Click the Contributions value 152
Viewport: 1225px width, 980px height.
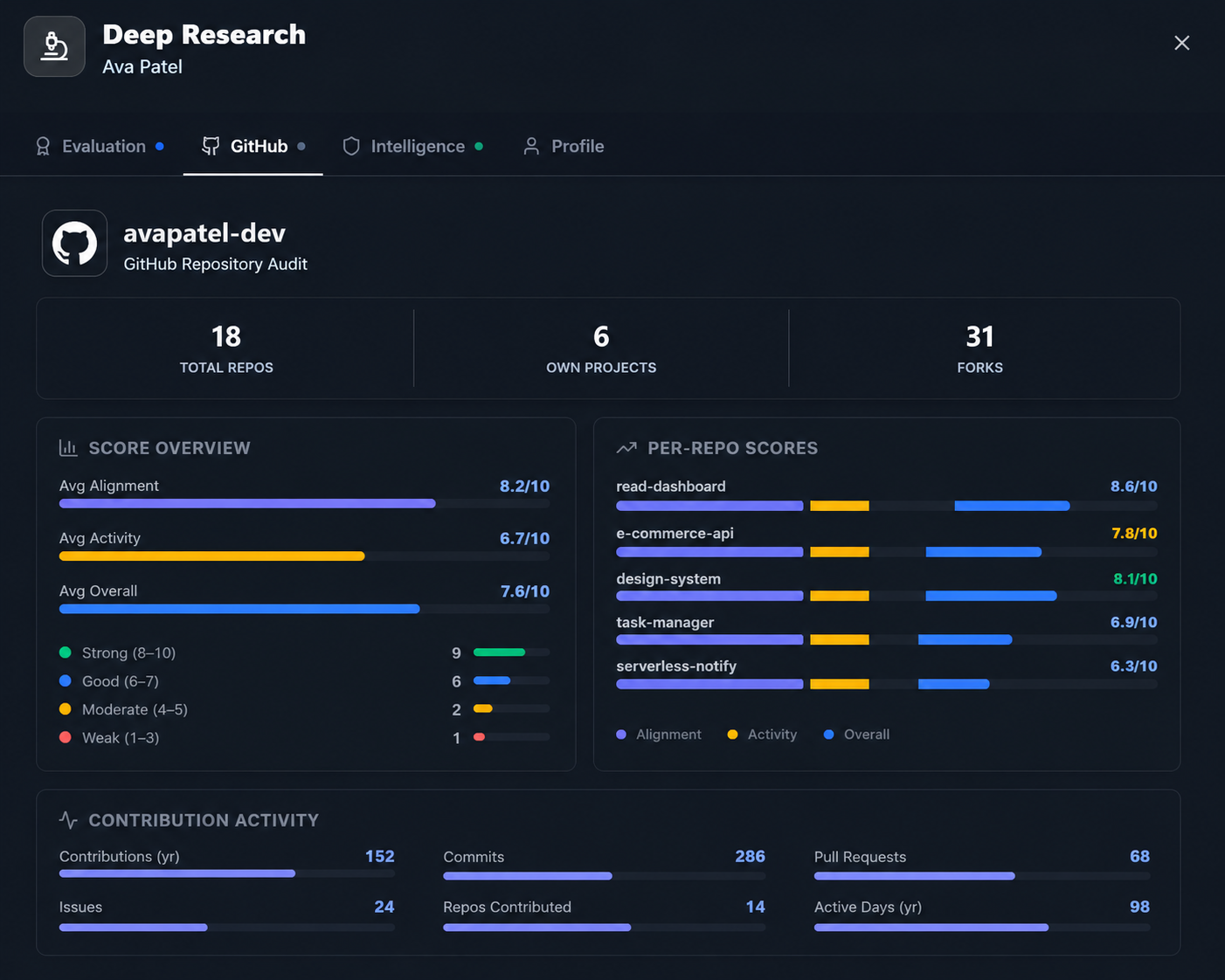(x=379, y=856)
